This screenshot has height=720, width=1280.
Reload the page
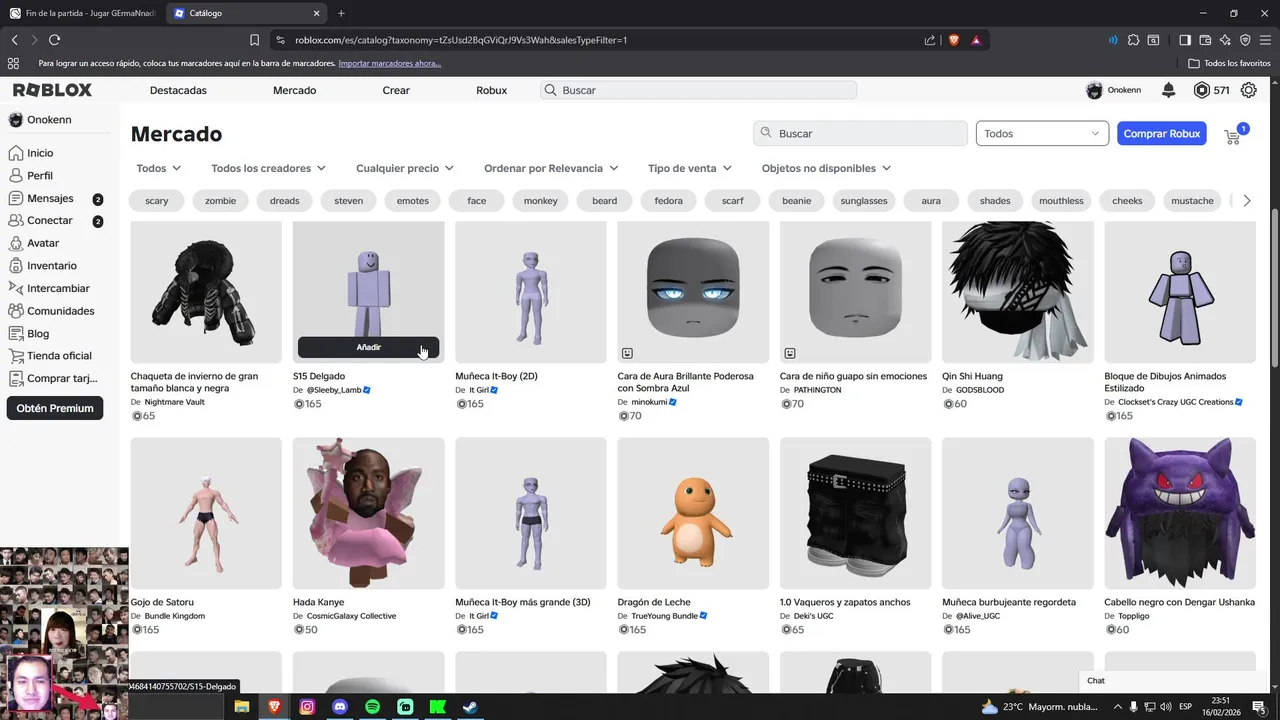(x=54, y=40)
